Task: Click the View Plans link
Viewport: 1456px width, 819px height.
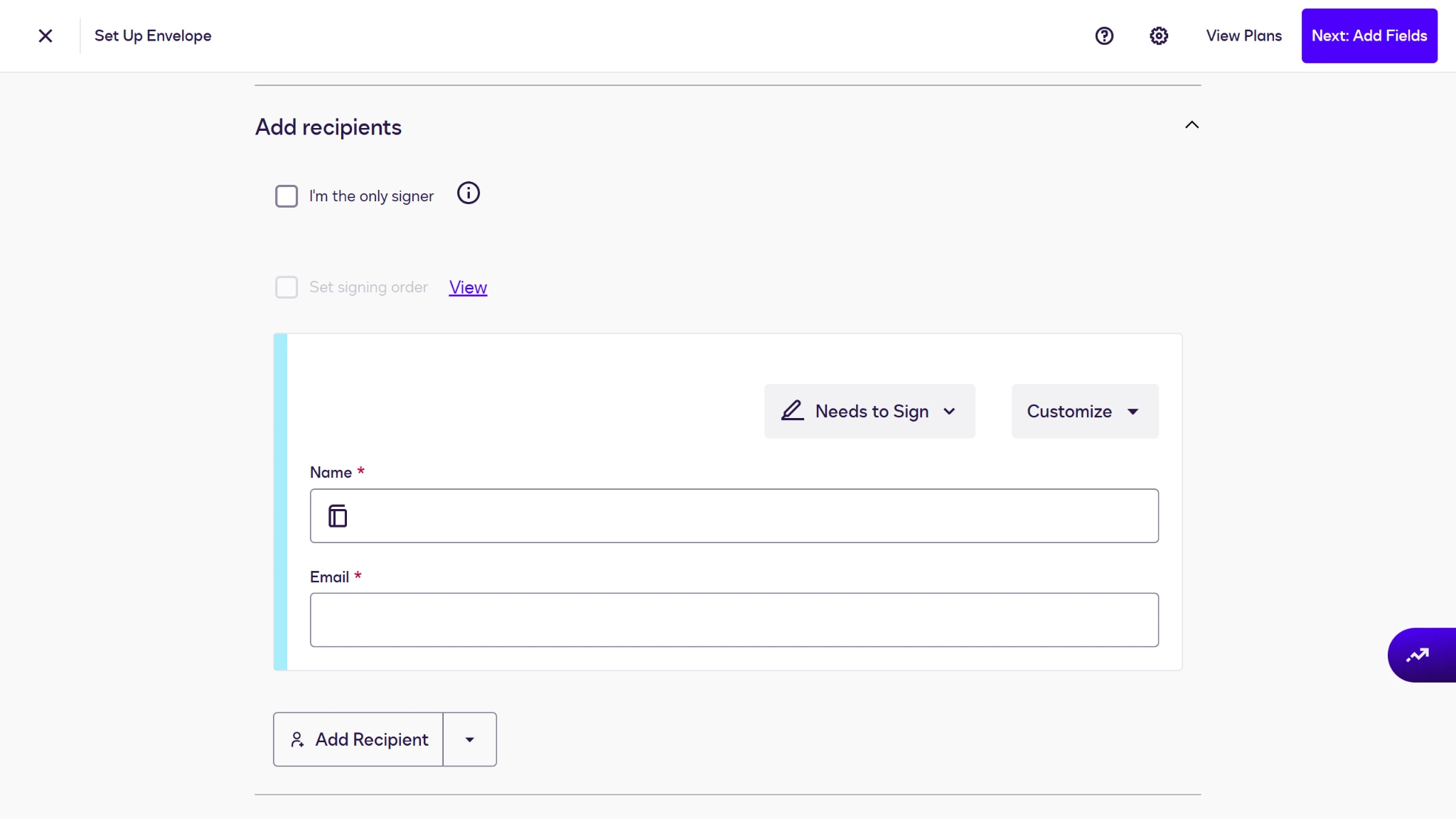Action: (1243, 36)
